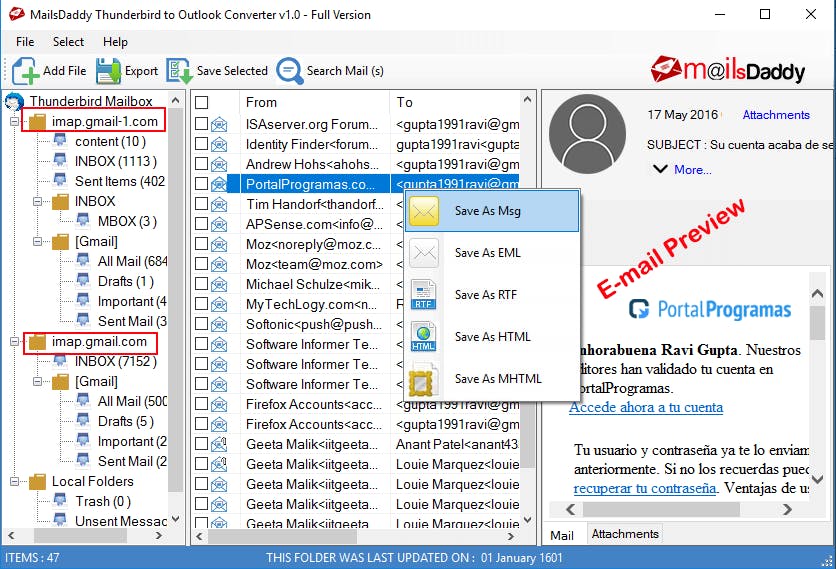Image resolution: width=836 pixels, height=569 pixels.
Task: Click the To column header
Action: click(x=455, y=102)
